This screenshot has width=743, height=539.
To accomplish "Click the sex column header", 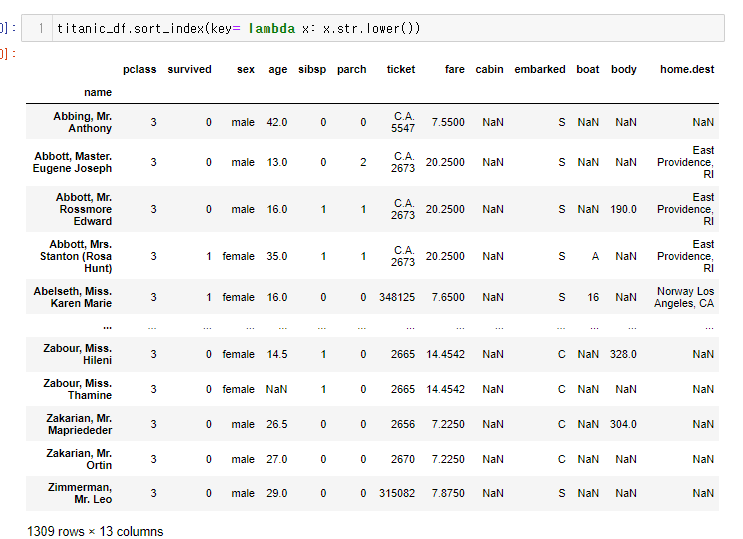I will tap(246, 69).
